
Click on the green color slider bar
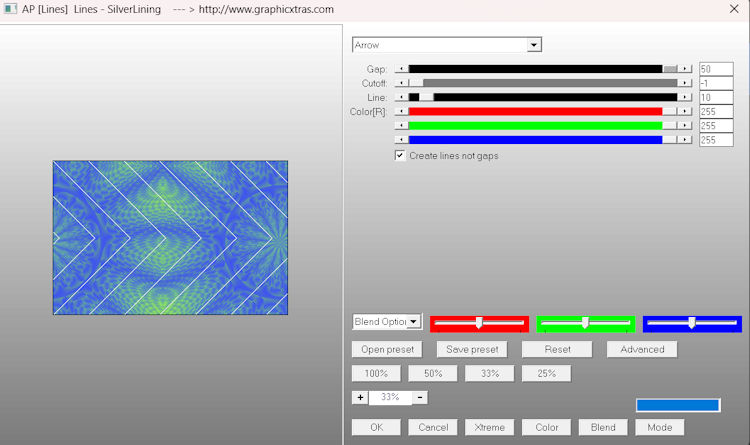coord(543,125)
